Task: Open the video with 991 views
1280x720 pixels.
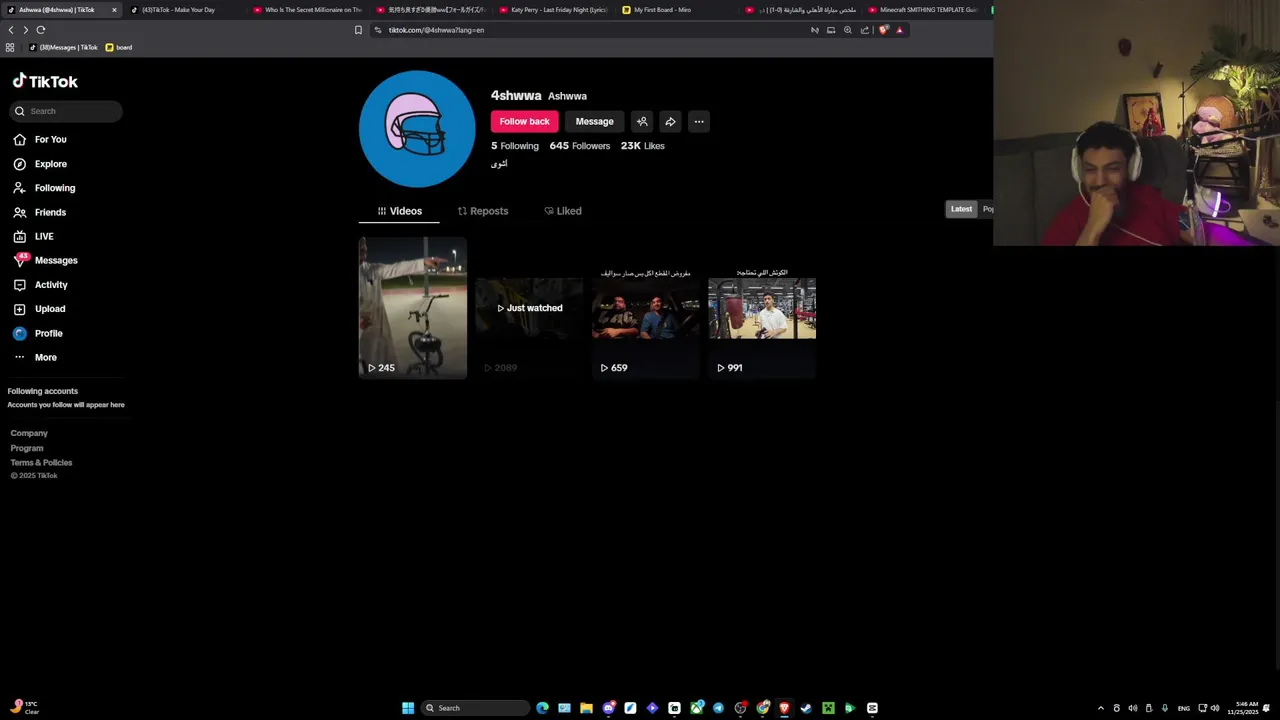Action: pos(762,308)
